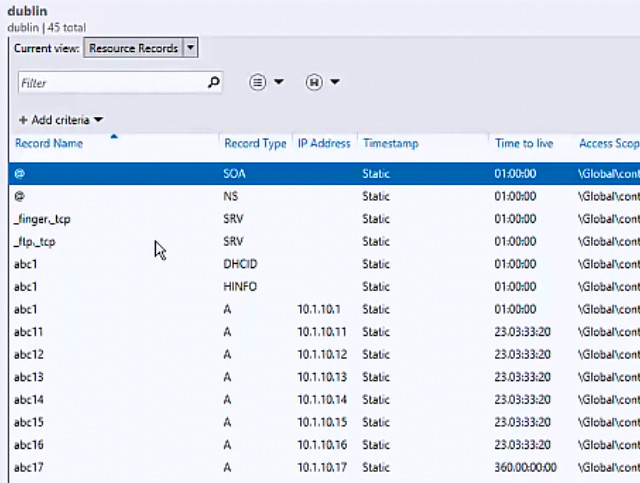Select the _ftp._tcp SRV record
640x483 pixels.
click(x=324, y=242)
